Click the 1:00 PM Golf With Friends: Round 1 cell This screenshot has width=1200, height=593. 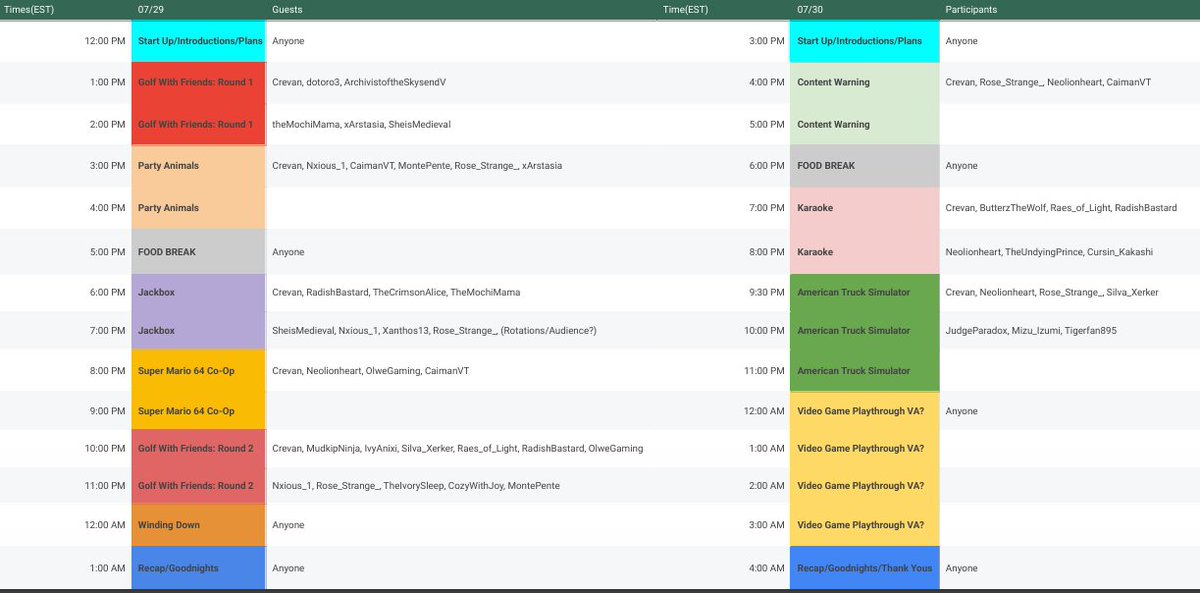click(198, 82)
